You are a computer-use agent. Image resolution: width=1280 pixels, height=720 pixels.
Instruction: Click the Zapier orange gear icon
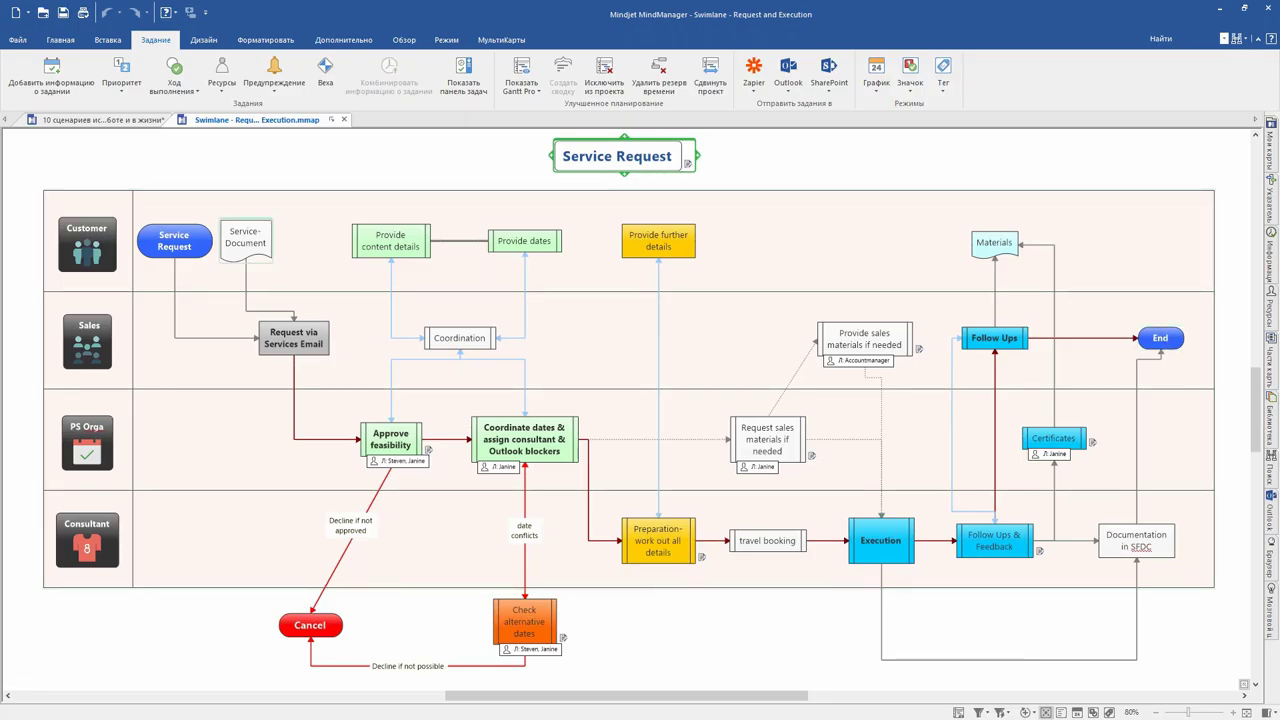(x=754, y=65)
